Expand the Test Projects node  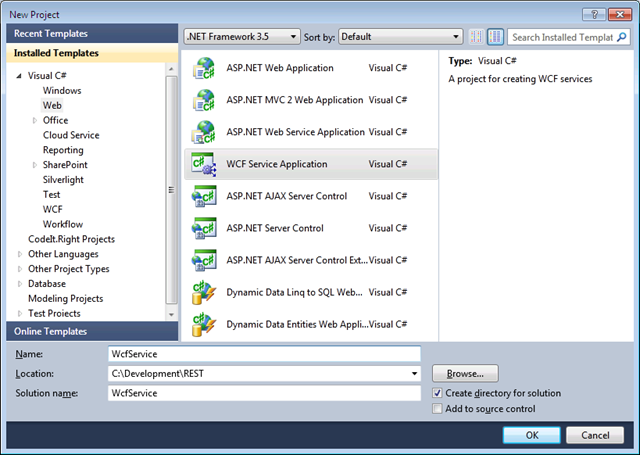tap(20, 313)
